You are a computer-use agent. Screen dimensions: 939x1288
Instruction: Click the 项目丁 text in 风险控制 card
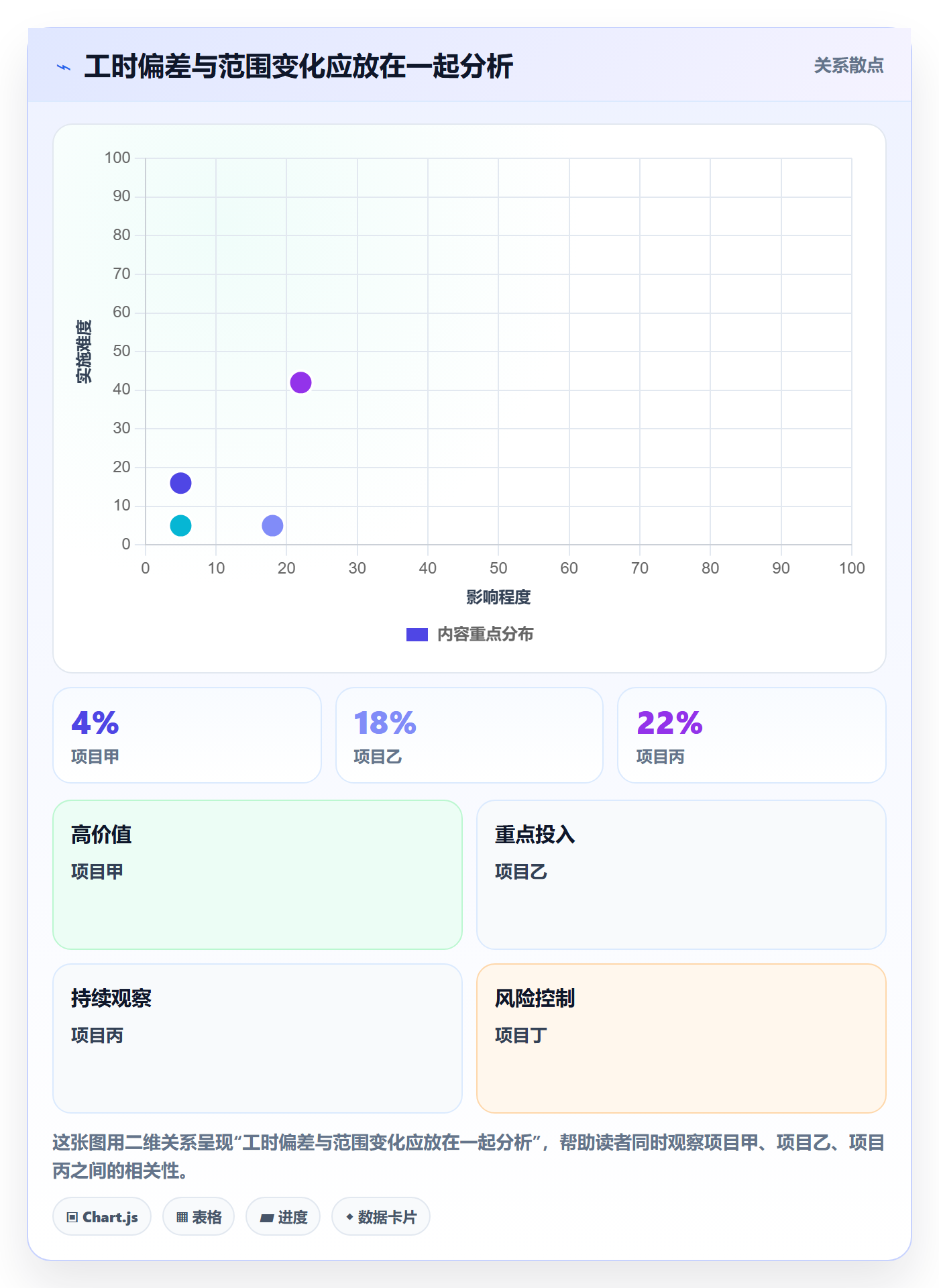point(521,1036)
